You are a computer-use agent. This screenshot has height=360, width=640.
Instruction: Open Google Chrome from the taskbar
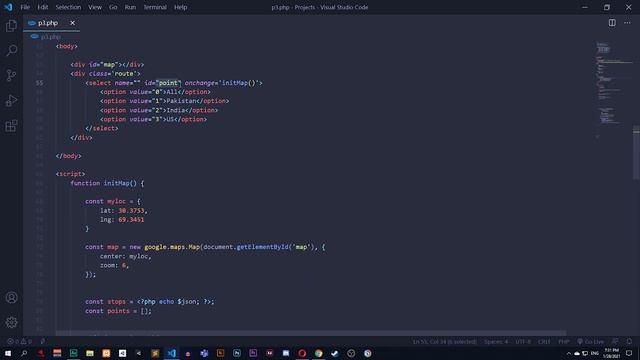click(x=318, y=353)
